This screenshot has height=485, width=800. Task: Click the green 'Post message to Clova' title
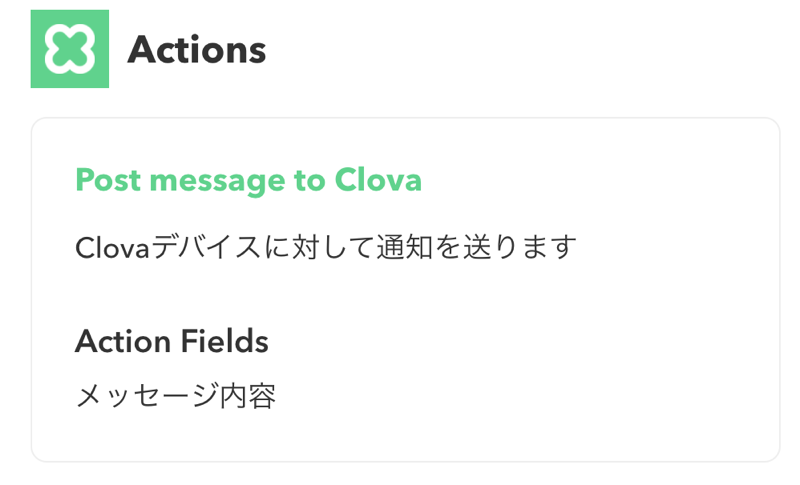point(248,180)
